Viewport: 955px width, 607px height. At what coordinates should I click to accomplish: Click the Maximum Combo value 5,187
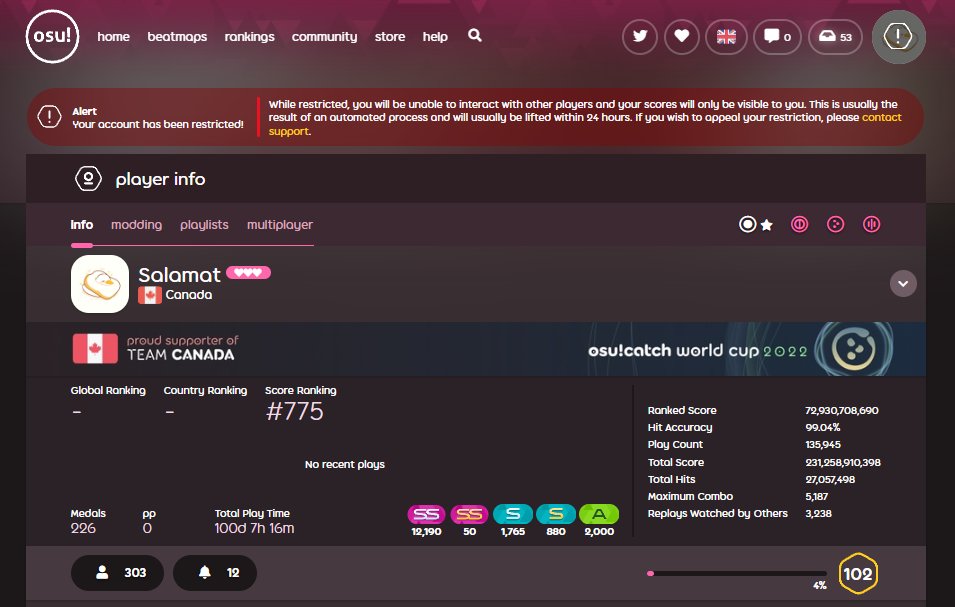point(816,496)
